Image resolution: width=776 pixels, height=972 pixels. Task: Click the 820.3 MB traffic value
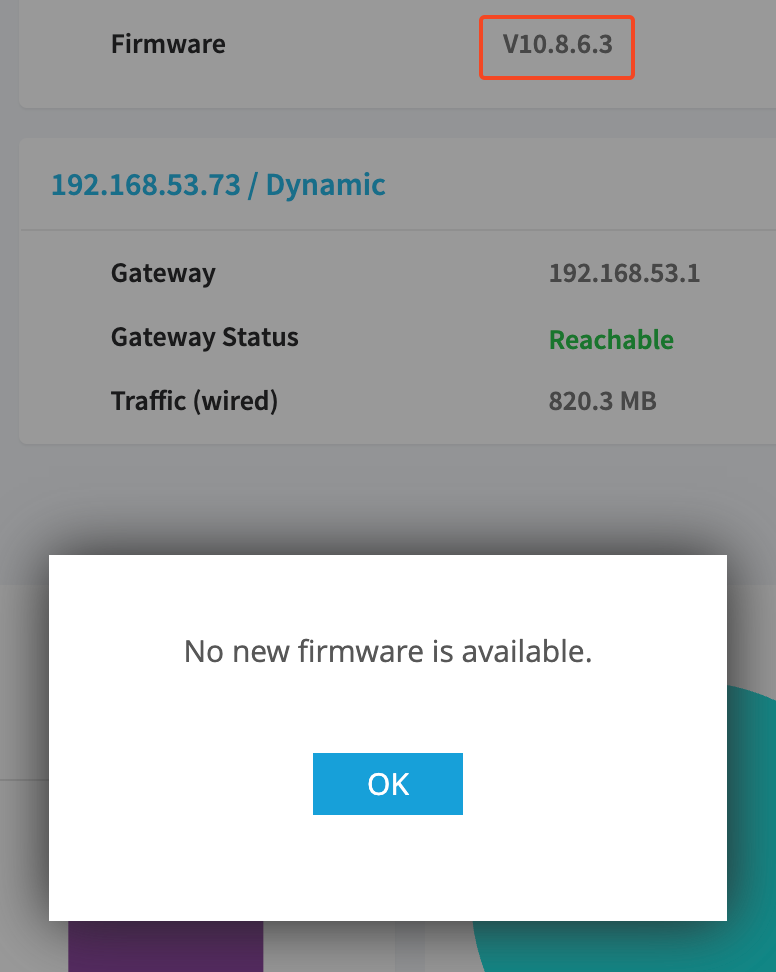click(x=602, y=401)
